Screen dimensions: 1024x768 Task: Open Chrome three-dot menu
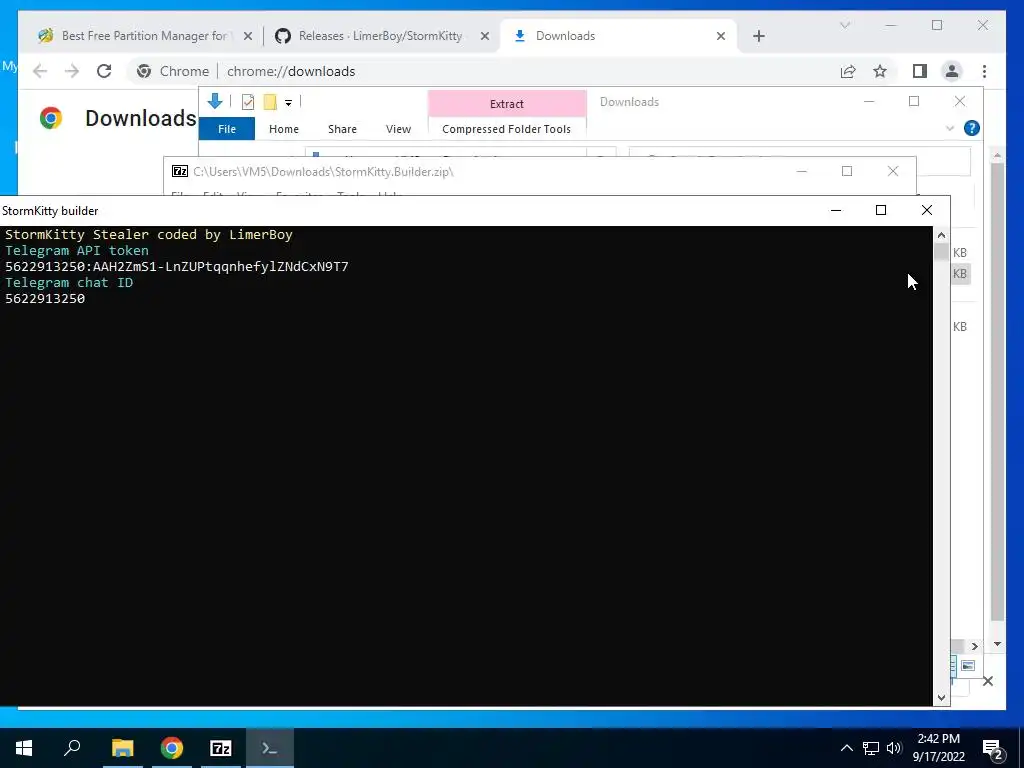point(984,71)
